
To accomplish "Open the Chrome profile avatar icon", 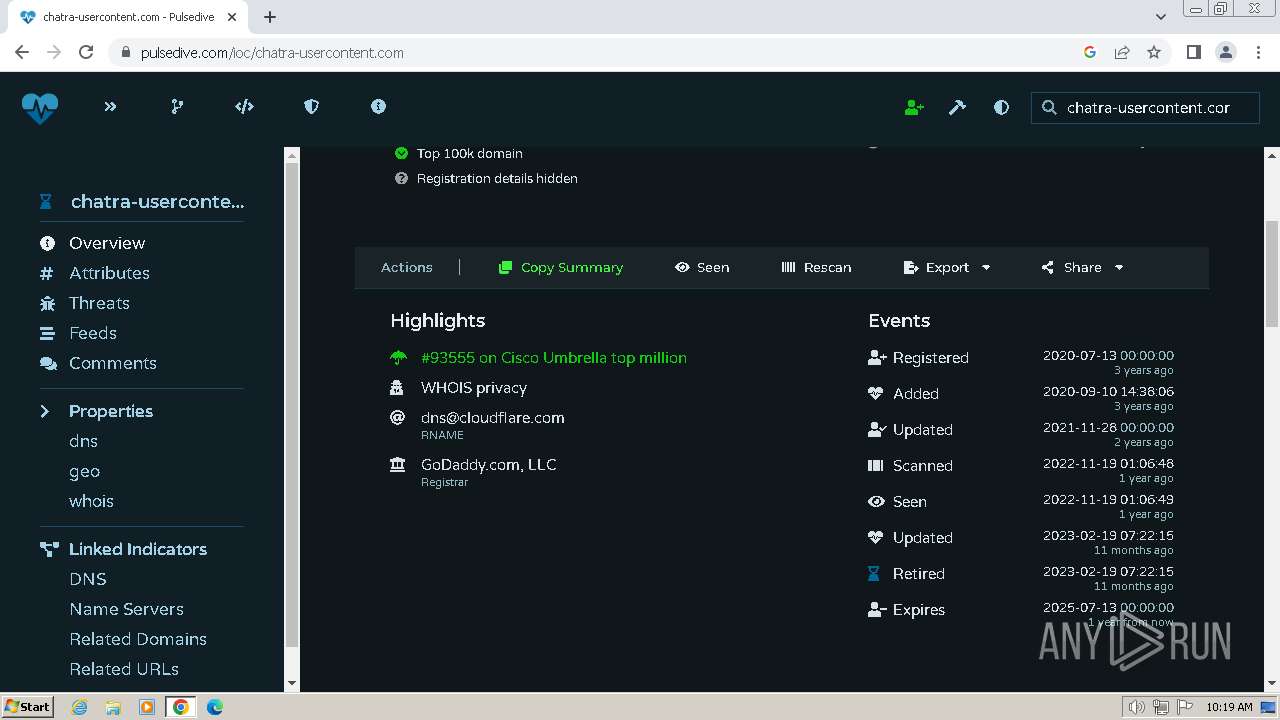I will (1225, 52).
